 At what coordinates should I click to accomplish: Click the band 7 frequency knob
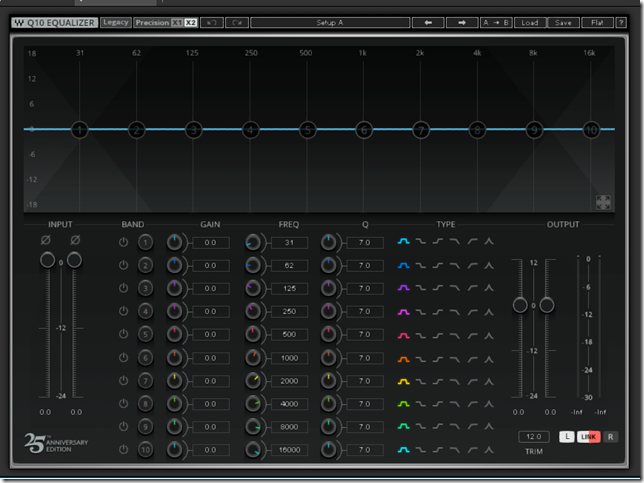click(x=253, y=381)
